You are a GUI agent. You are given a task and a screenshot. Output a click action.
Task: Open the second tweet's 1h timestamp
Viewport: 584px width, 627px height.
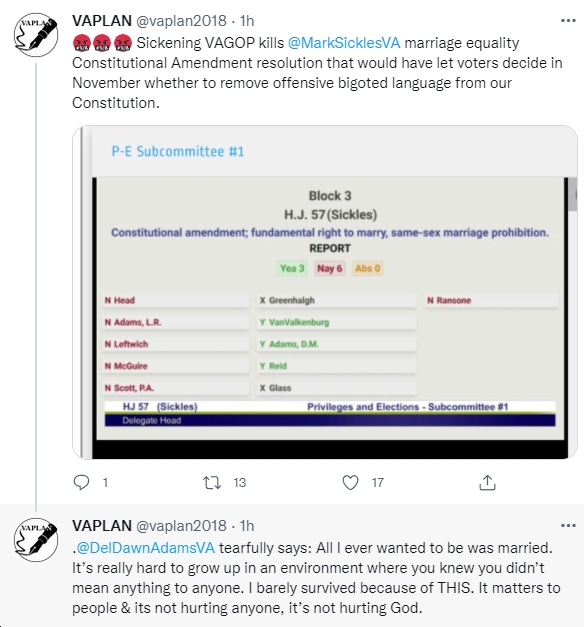coord(247,526)
